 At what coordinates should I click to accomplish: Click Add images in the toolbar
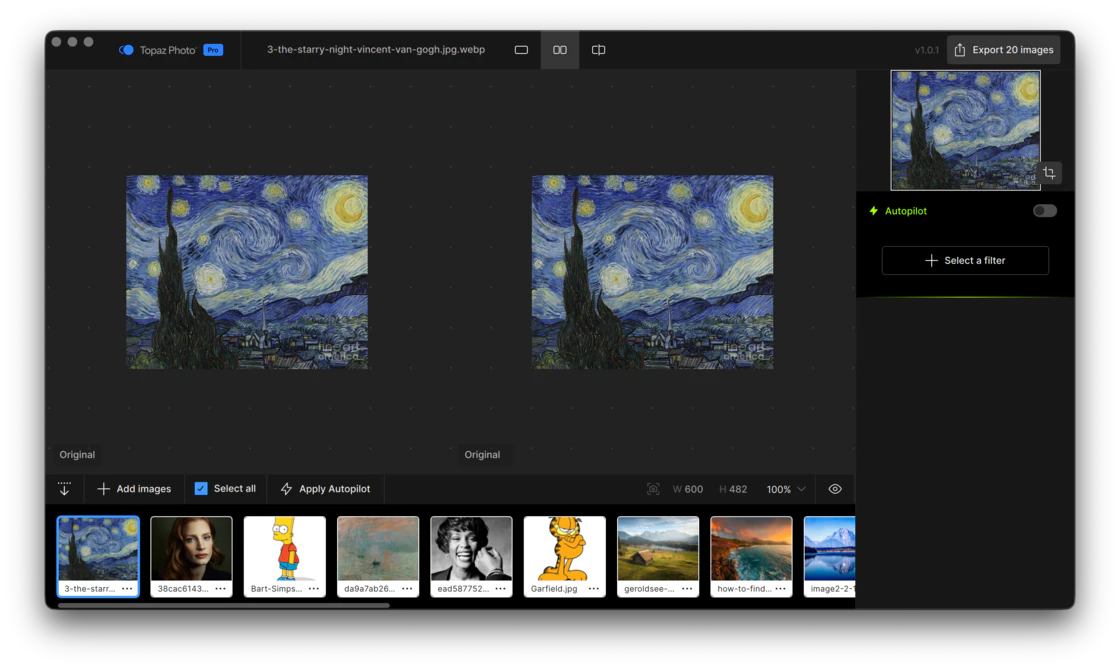[134, 489]
